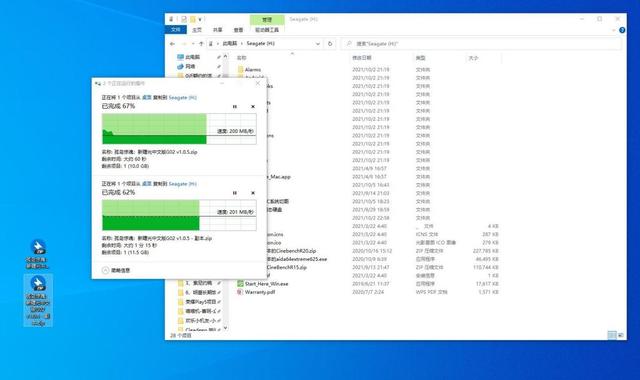This screenshot has width=640, height=380.
Task: Click the up-one-level arrow in Explorer
Action: (201, 44)
